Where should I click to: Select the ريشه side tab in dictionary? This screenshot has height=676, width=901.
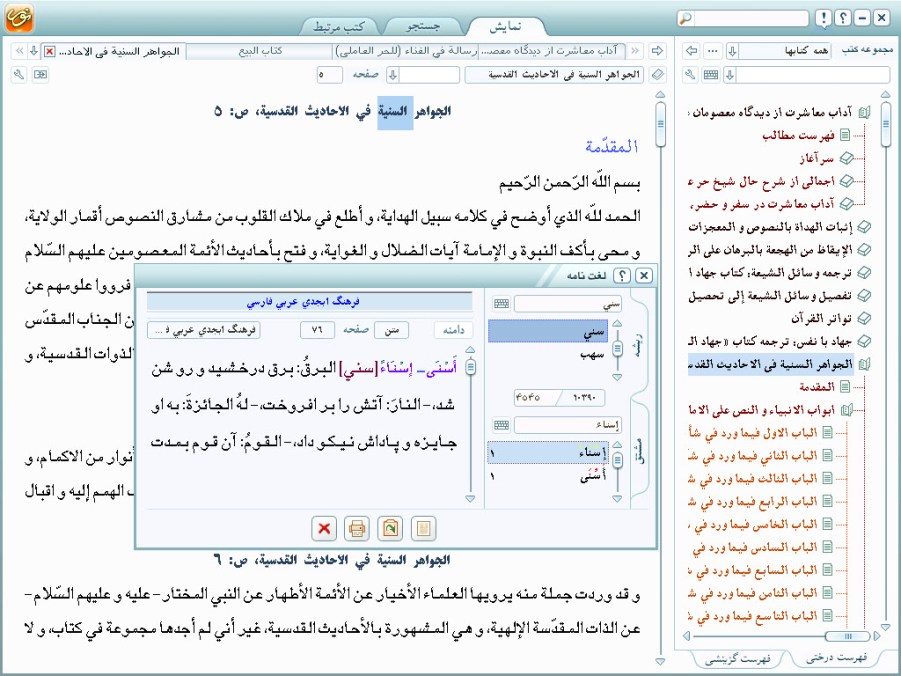(639, 345)
